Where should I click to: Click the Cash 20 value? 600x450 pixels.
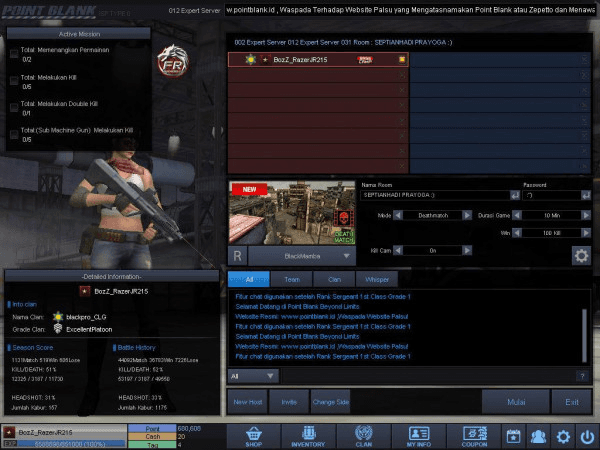[181, 437]
